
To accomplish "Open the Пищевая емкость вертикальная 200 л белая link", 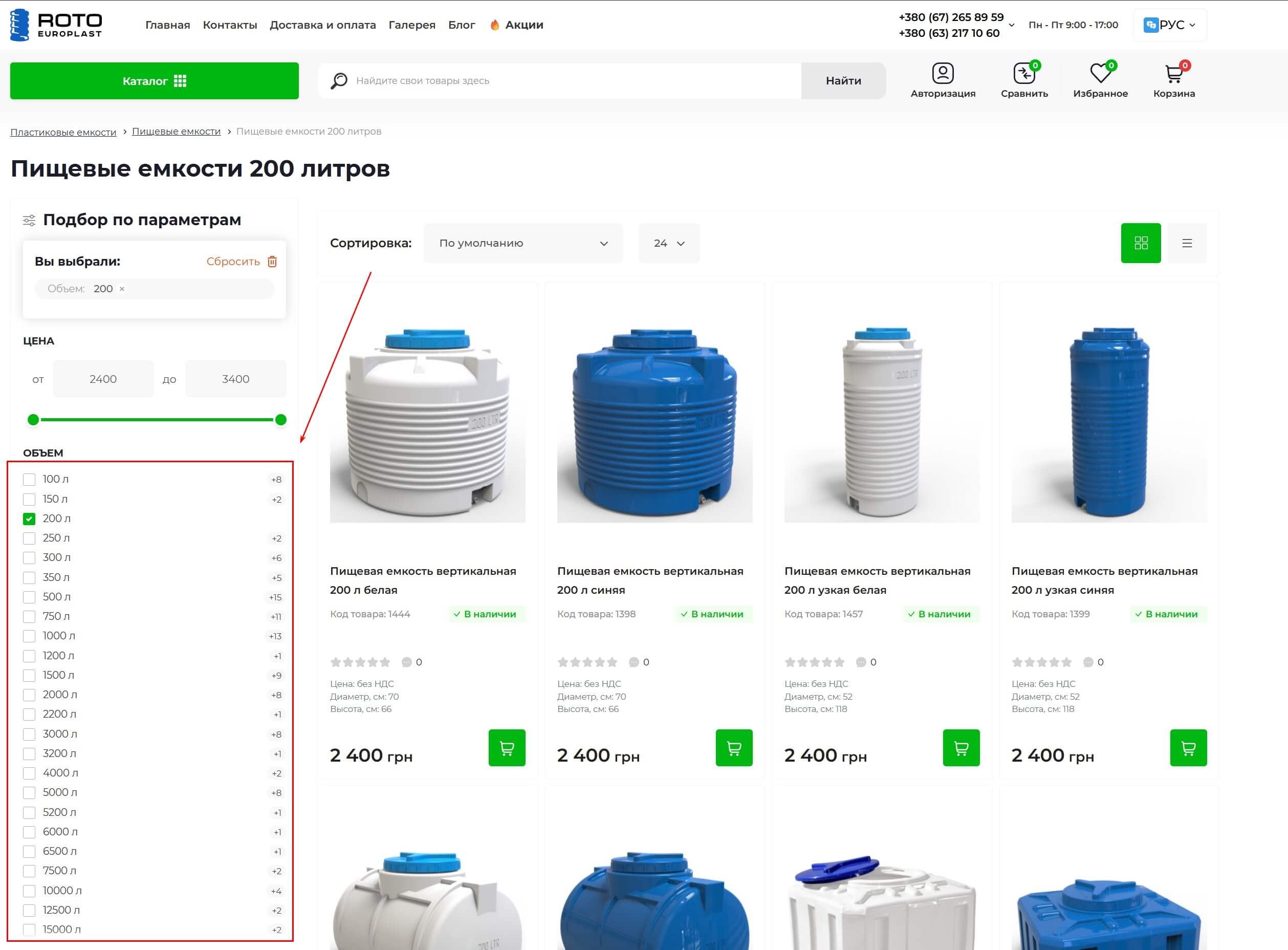I will [423, 580].
